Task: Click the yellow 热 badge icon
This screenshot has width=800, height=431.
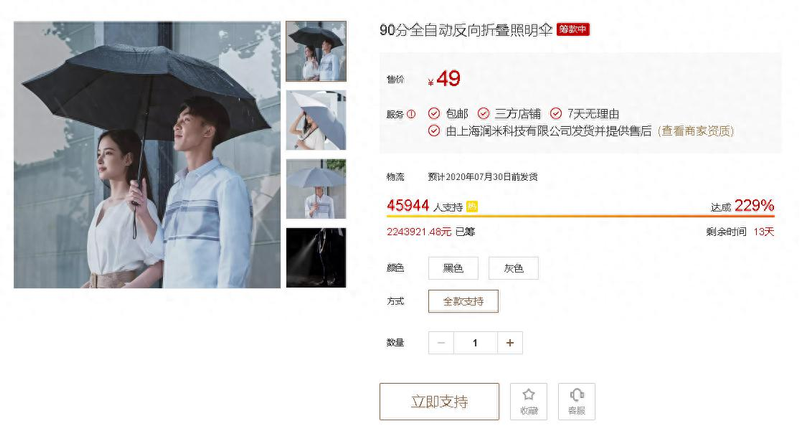Action: click(472, 206)
